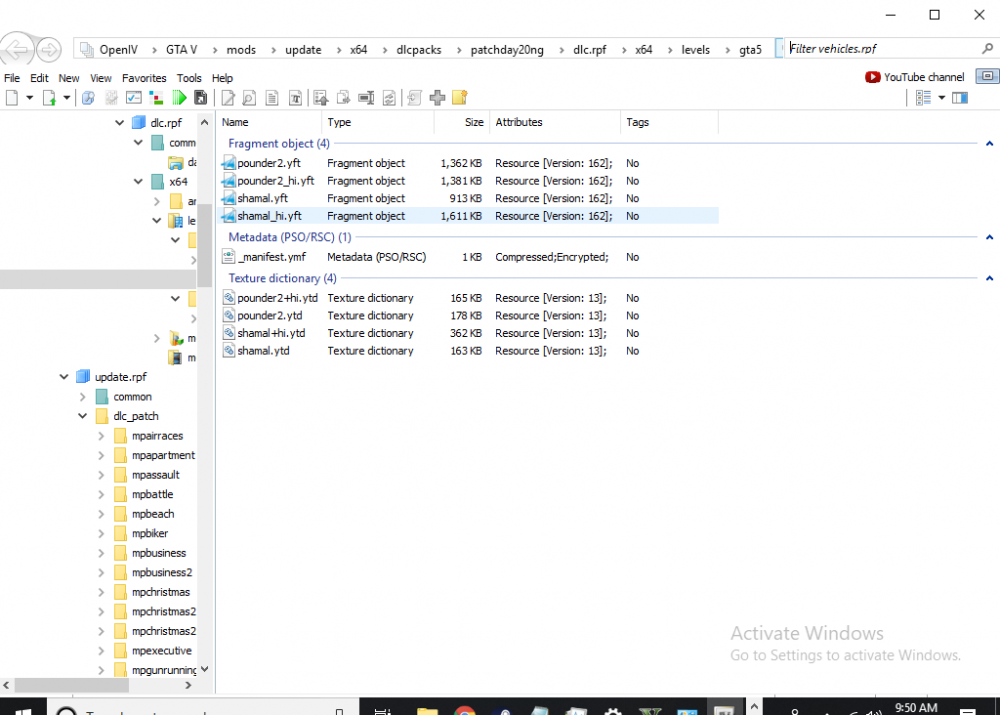1000x715 pixels.
Task: Sort files by the Size column header
Action: pos(473,122)
